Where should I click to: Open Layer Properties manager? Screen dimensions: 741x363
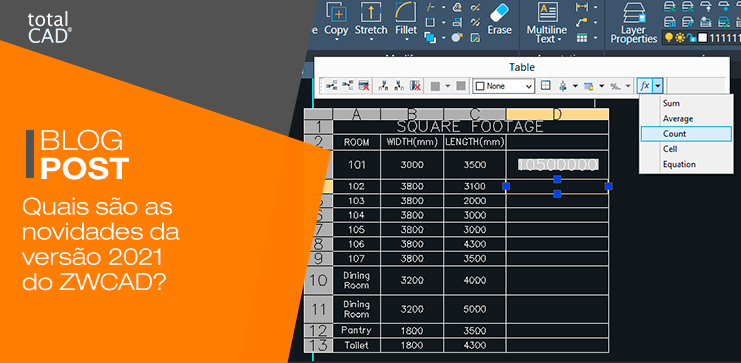[x=633, y=23]
